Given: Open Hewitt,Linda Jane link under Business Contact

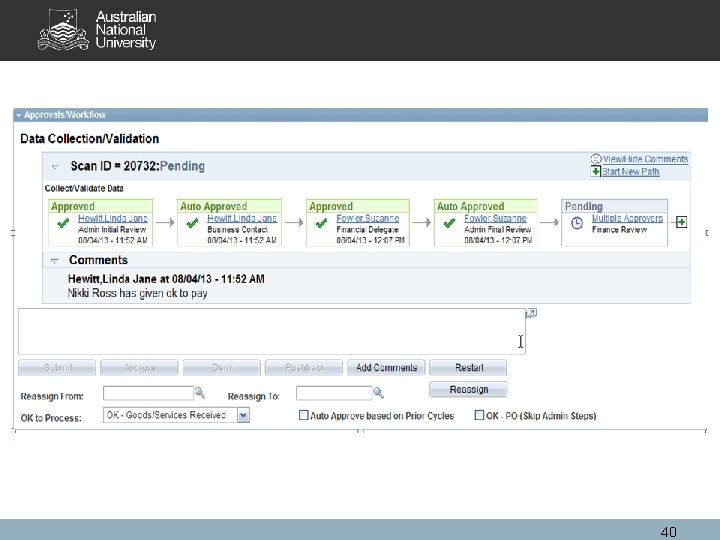Looking at the screenshot, I should (x=242, y=219).
